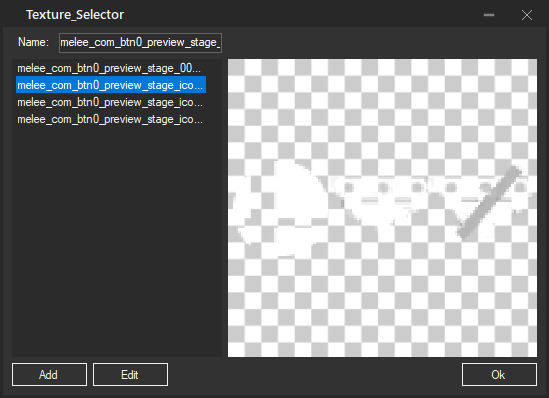Viewport: 549px width, 398px height.
Task: Select the melee_com_btn0_preview_stage_00 list entry
Action: coord(110,68)
